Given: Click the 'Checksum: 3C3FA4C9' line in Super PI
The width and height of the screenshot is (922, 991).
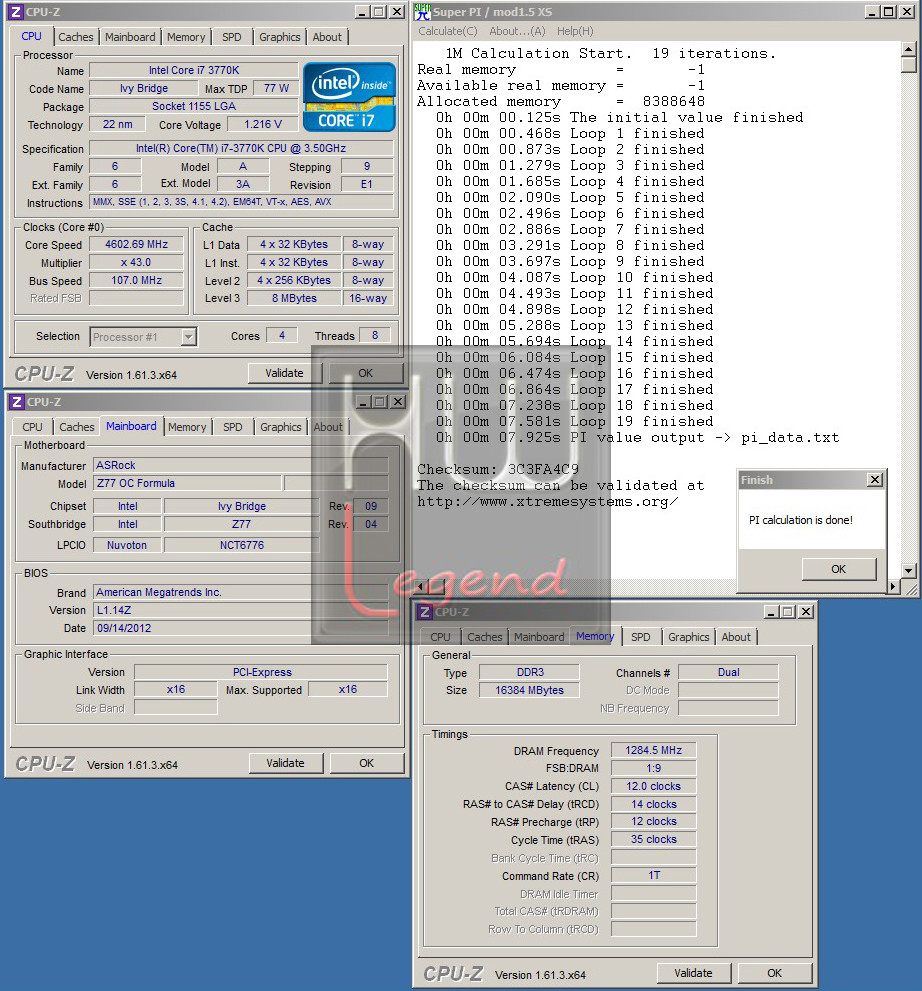Looking at the screenshot, I should [498, 470].
